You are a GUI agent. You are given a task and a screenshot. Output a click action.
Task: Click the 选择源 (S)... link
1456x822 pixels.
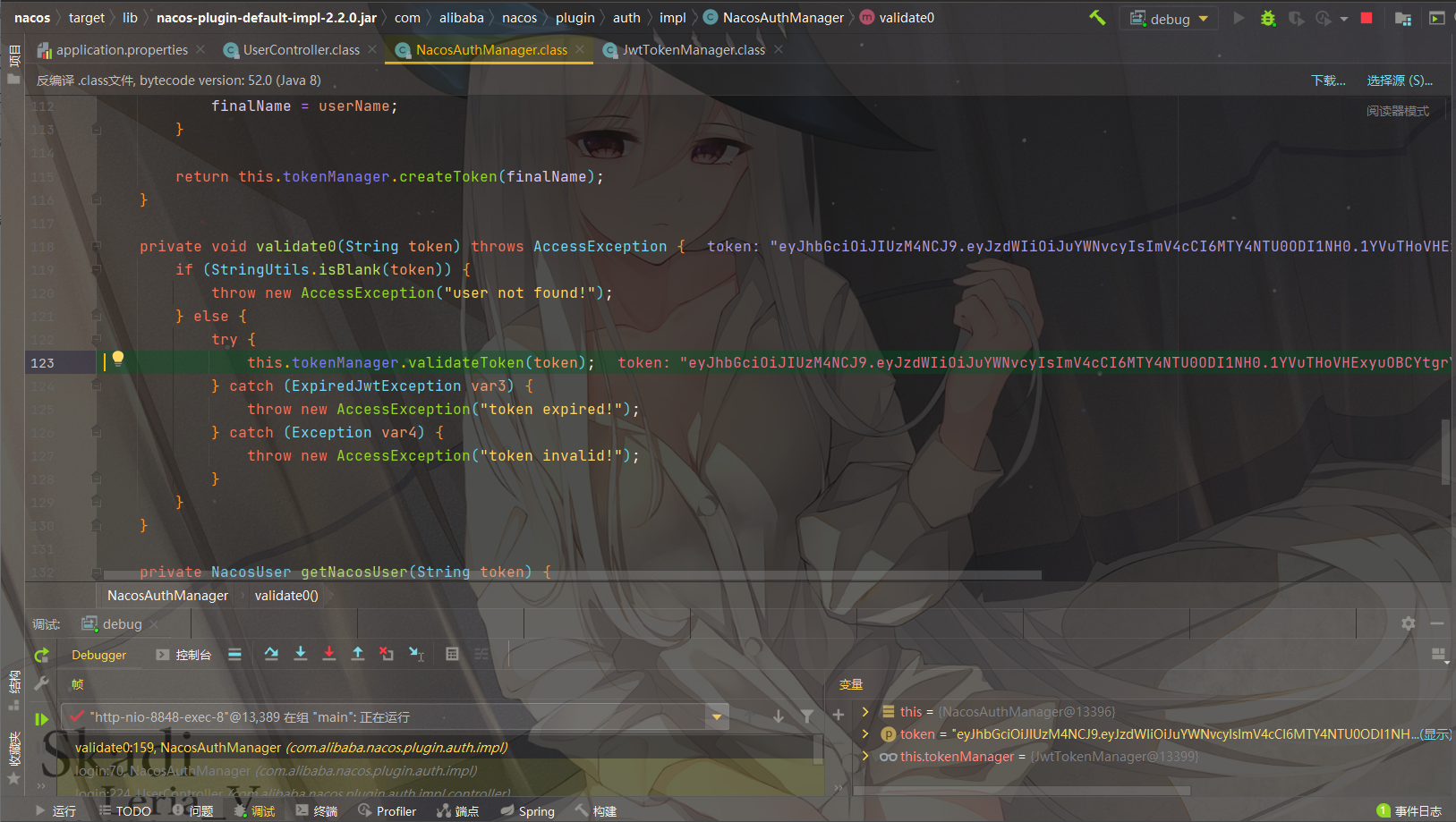1400,81
